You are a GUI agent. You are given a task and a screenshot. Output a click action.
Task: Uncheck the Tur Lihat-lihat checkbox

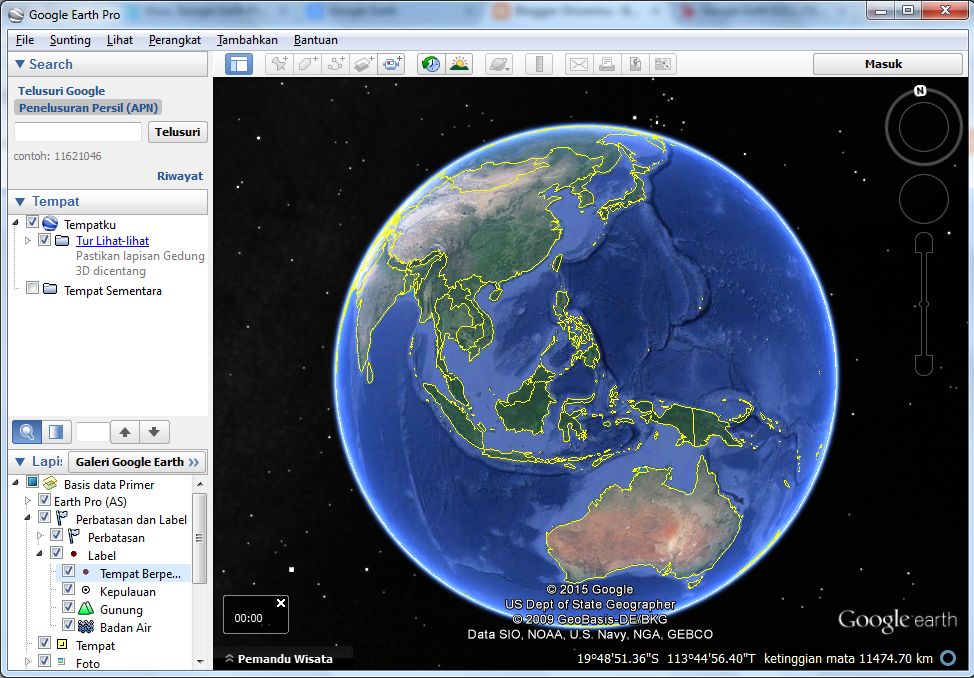click(44, 239)
